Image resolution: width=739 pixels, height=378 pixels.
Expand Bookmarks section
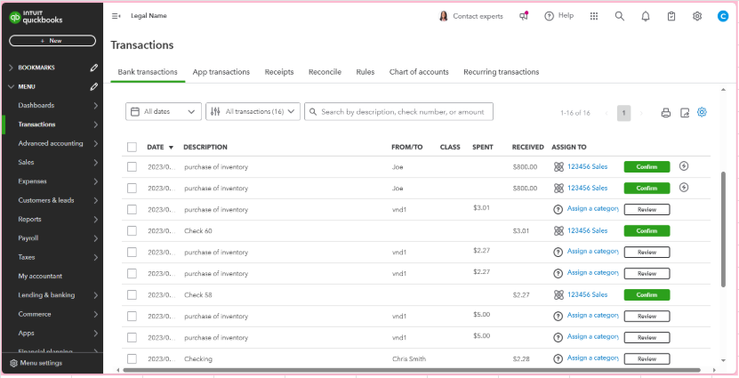pos(11,68)
